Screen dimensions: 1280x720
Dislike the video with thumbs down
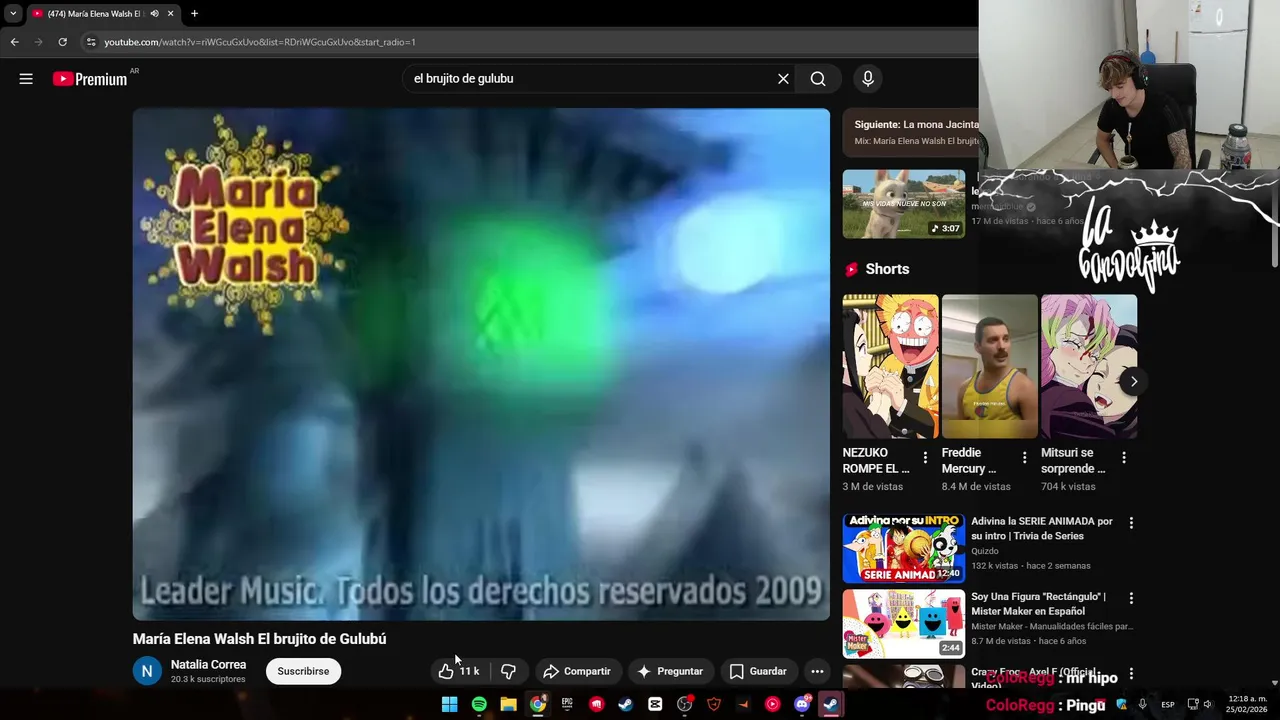pyautogui.click(x=508, y=671)
